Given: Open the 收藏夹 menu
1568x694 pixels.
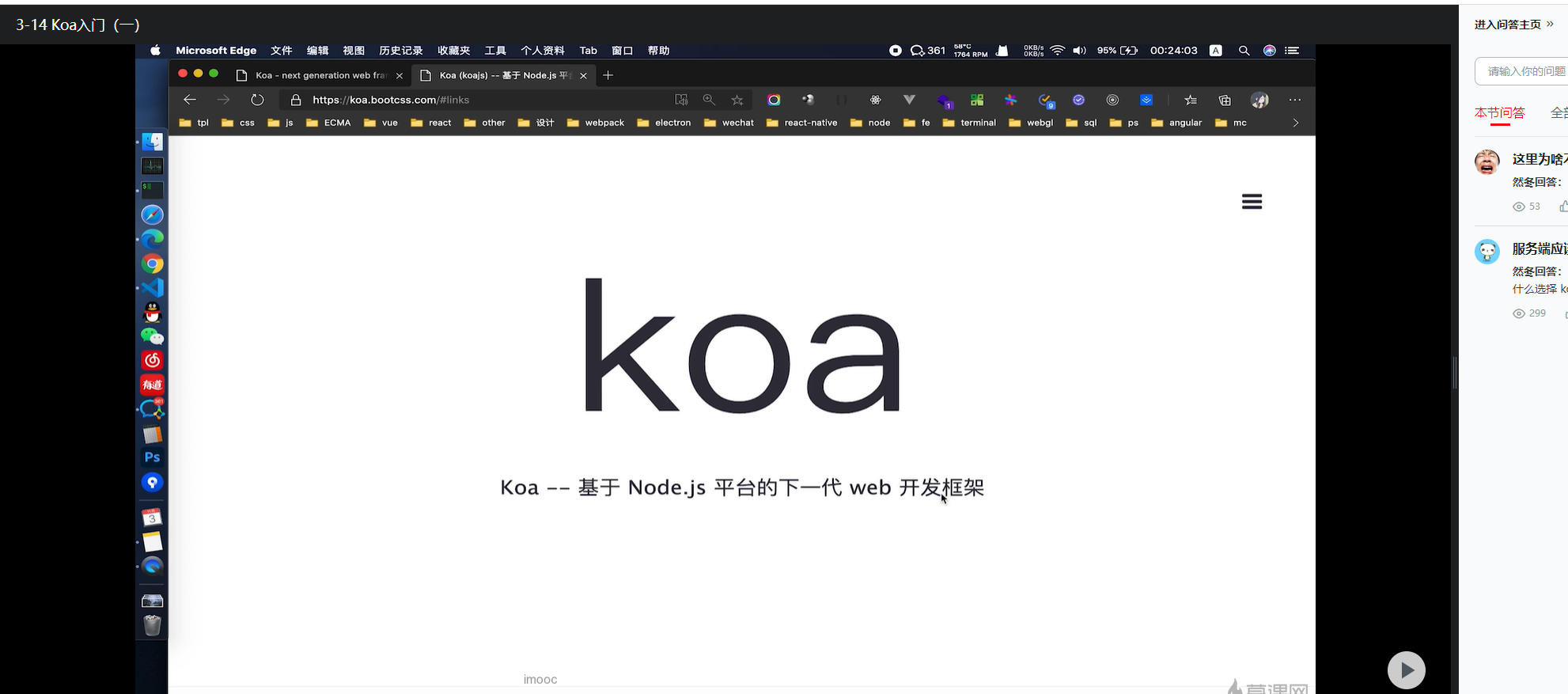Looking at the screenshot, I should click(x=453, y=51).
